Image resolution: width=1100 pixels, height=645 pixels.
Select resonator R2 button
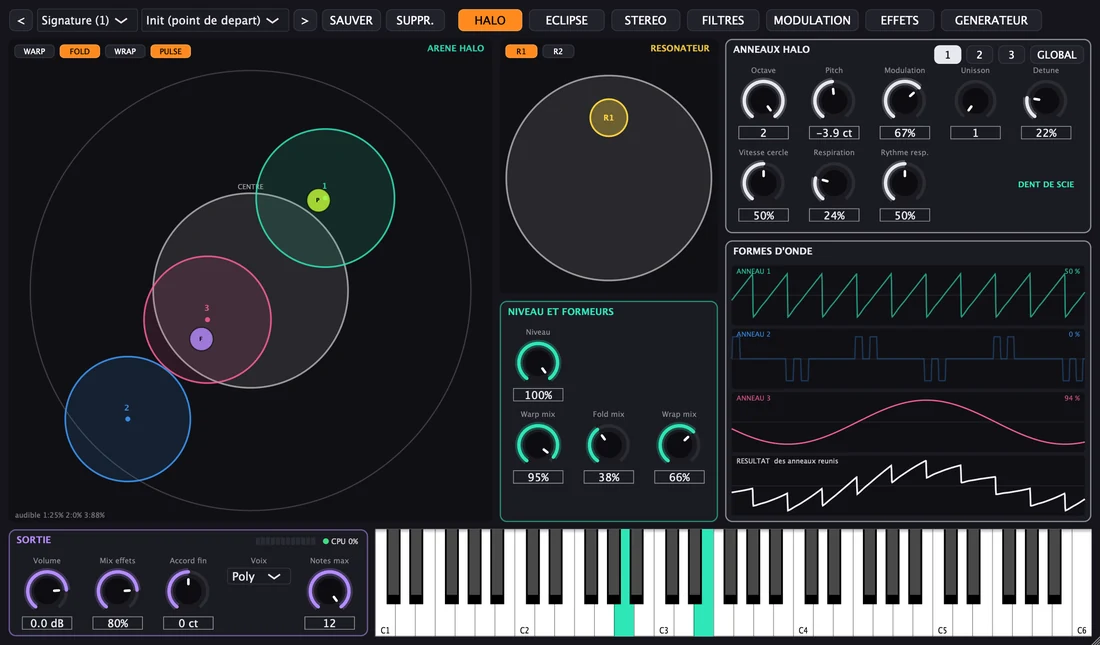click(558, 51)
